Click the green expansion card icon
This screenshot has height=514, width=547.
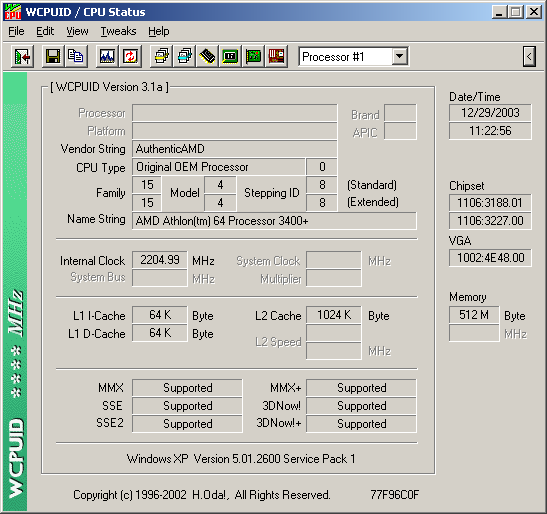[253, 56]
